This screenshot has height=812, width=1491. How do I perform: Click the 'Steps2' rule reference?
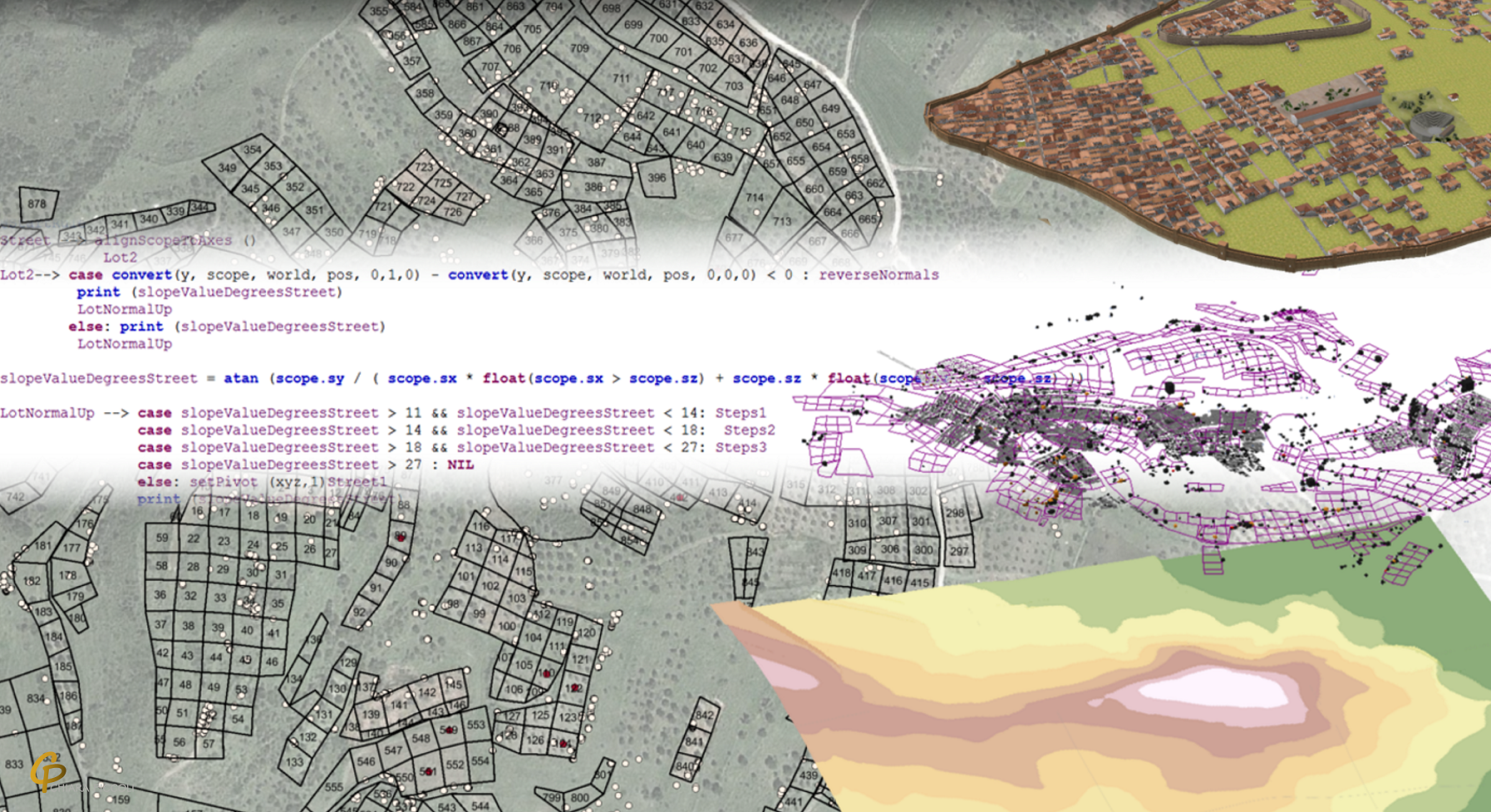click(x=749, y=431)
